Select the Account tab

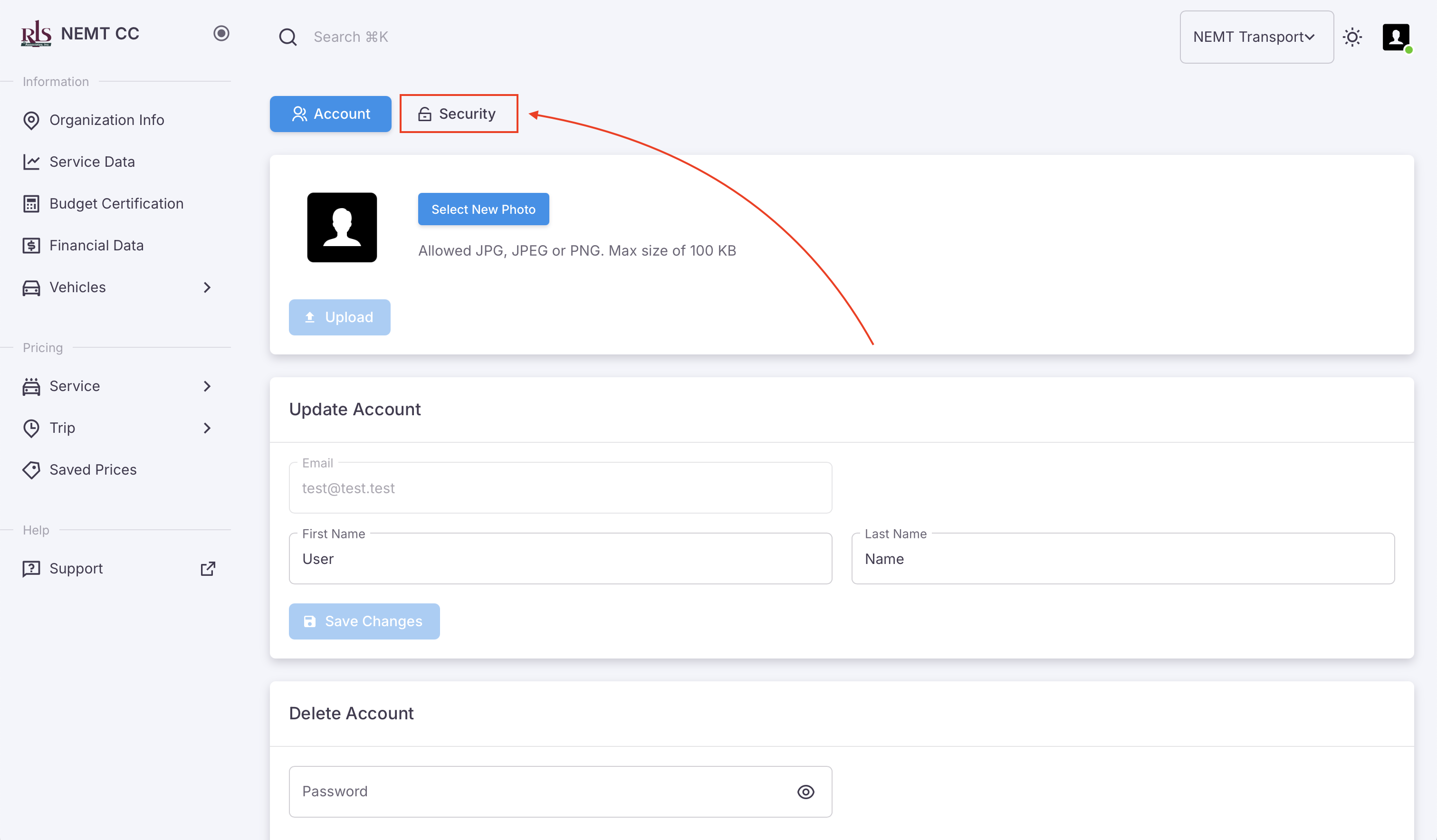coord(330,114)
